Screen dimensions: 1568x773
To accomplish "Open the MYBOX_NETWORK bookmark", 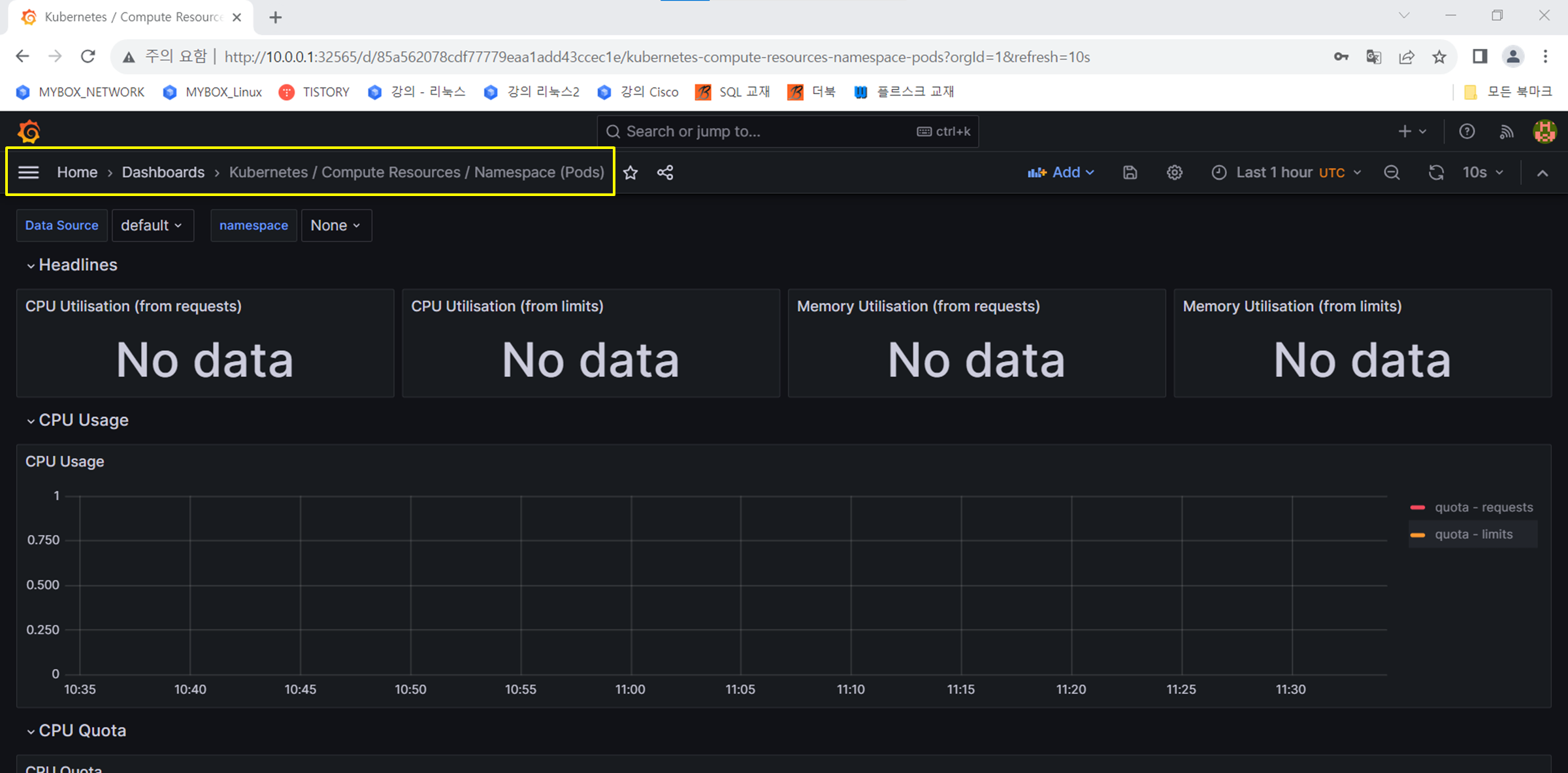I will click(80, 92).
